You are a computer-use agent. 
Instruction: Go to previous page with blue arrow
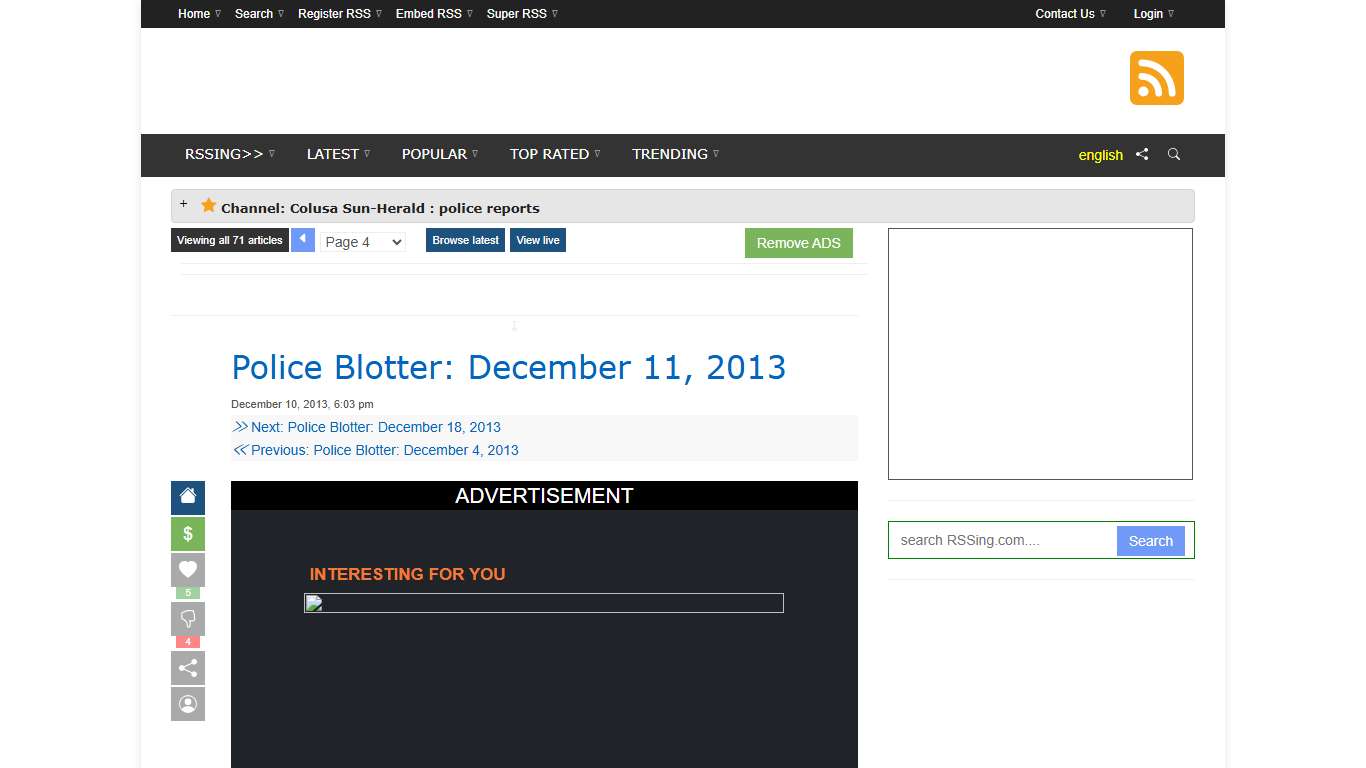click(x=303, y=240)
